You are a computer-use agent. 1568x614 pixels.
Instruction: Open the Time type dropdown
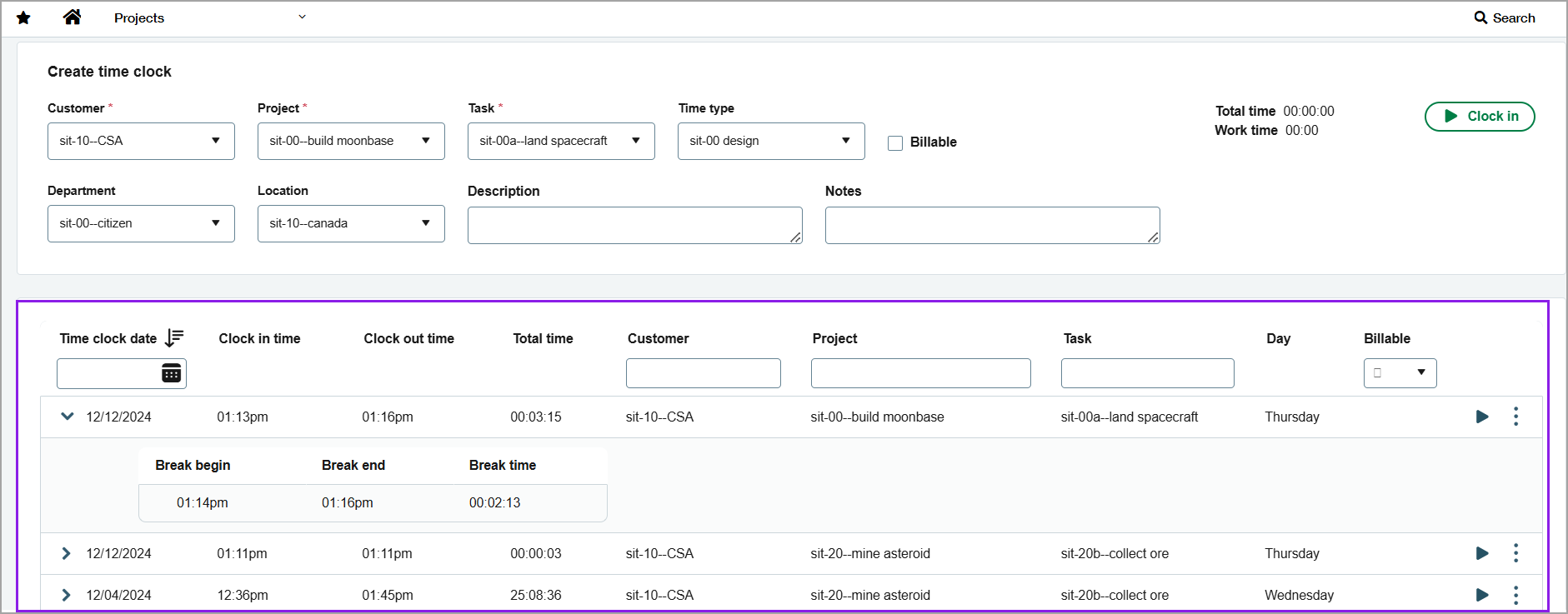click(770, 141)
